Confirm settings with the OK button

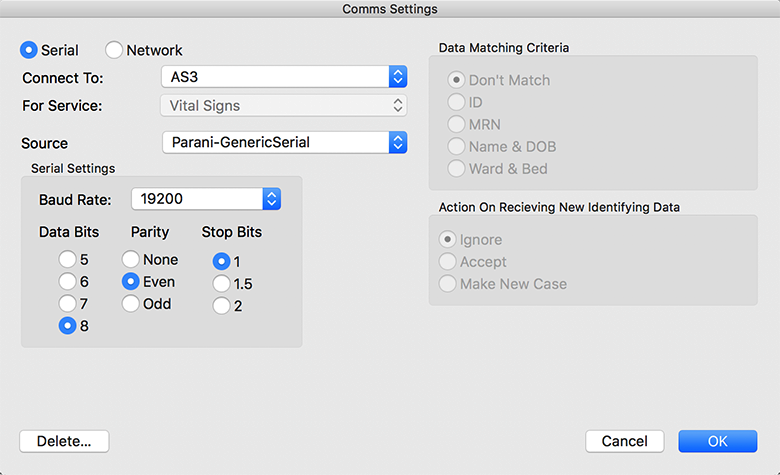click(718, 441)
